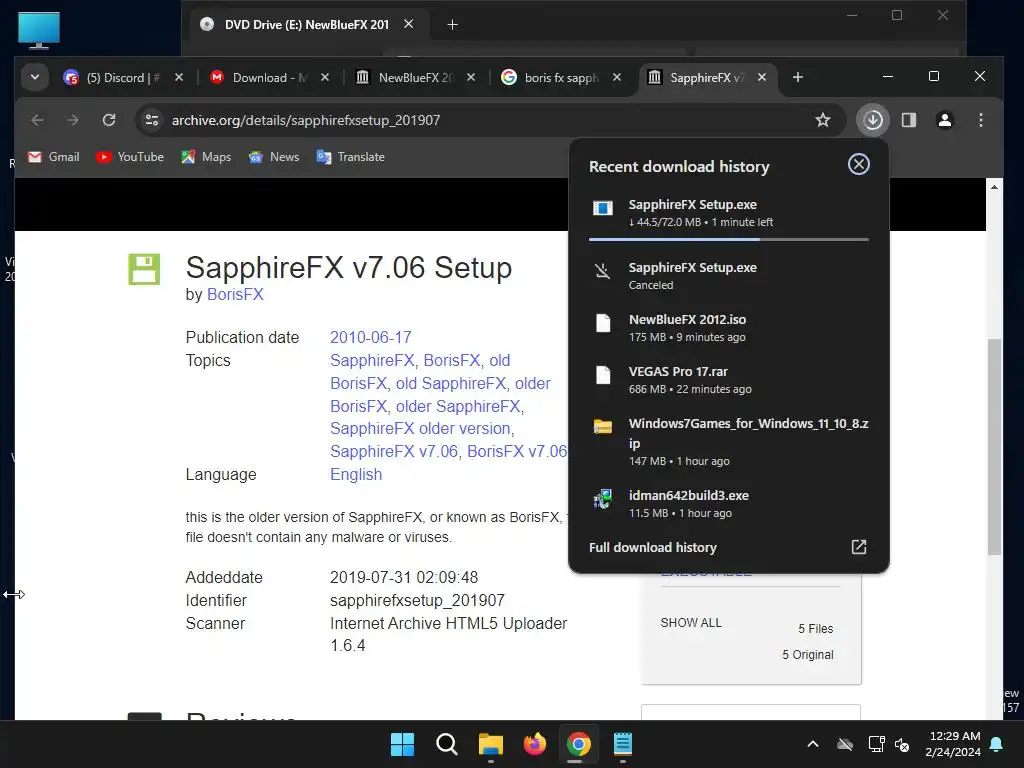Launch Firefox from the taskbar

[535, 744]
